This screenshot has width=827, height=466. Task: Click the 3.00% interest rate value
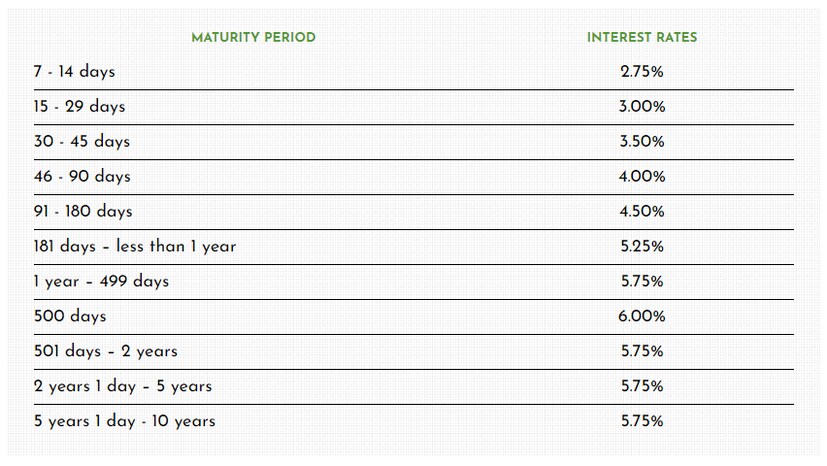point(642,107)
